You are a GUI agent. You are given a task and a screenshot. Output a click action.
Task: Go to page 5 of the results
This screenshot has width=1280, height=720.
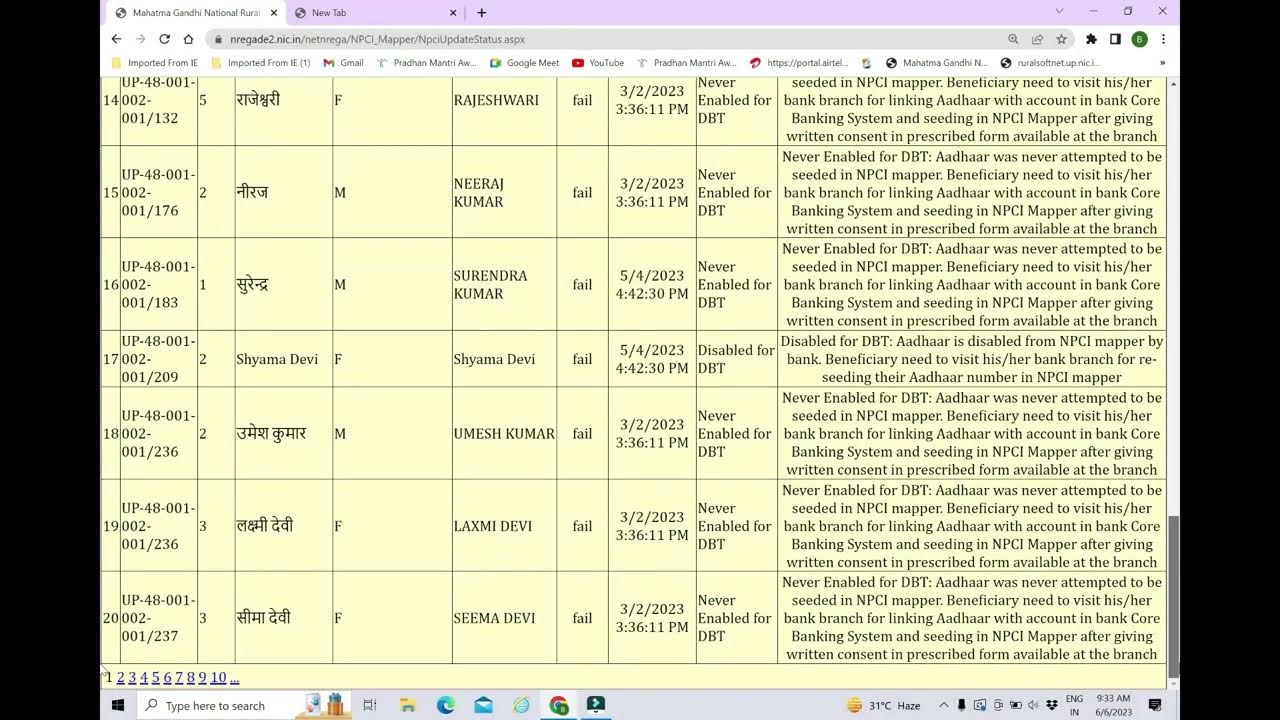[x=155, y=678]
